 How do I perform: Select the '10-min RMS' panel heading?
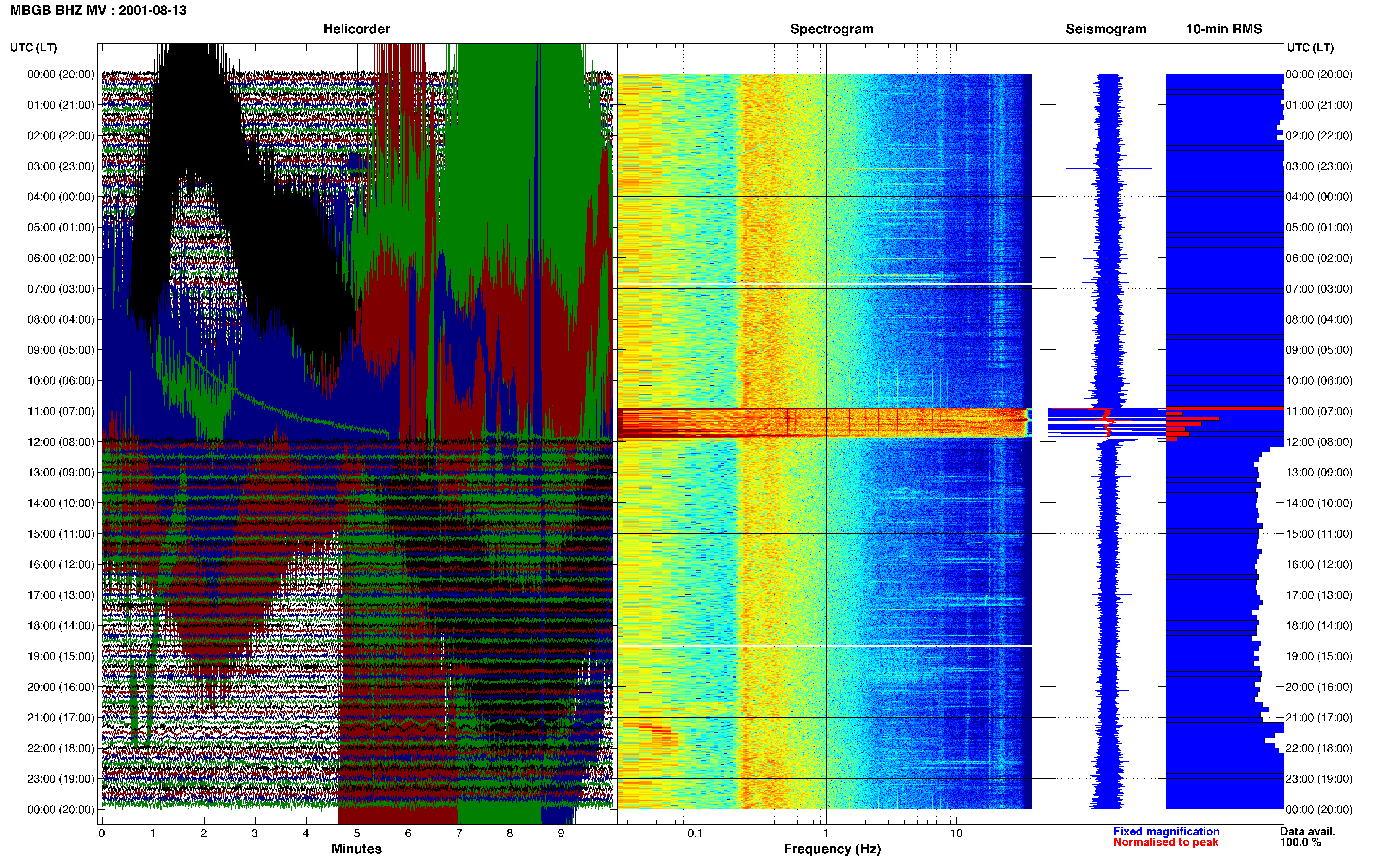pyautogui.click(x=1224, y=29)
